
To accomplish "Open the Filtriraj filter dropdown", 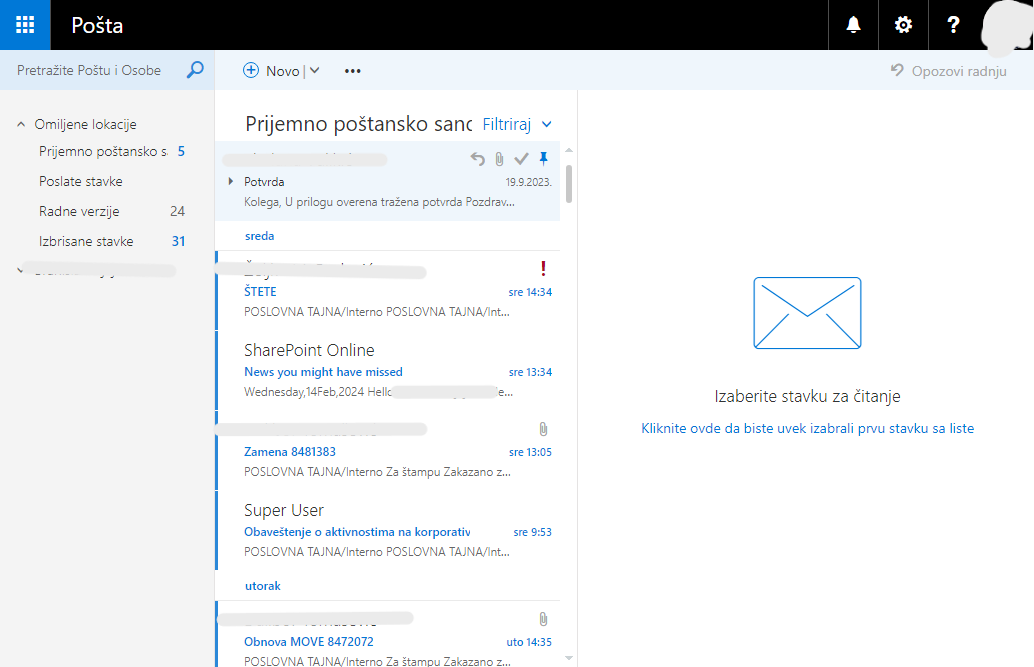I will (x=517, y=124).
